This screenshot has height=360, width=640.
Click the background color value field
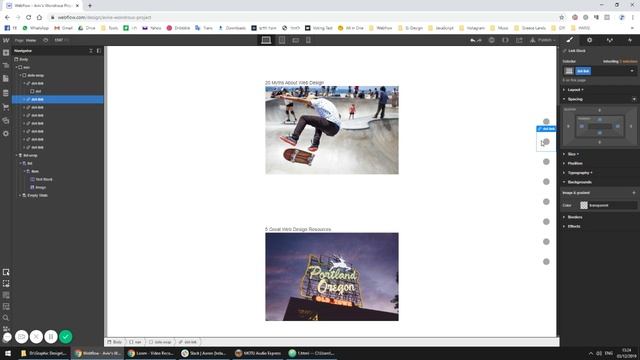point(612,205)
